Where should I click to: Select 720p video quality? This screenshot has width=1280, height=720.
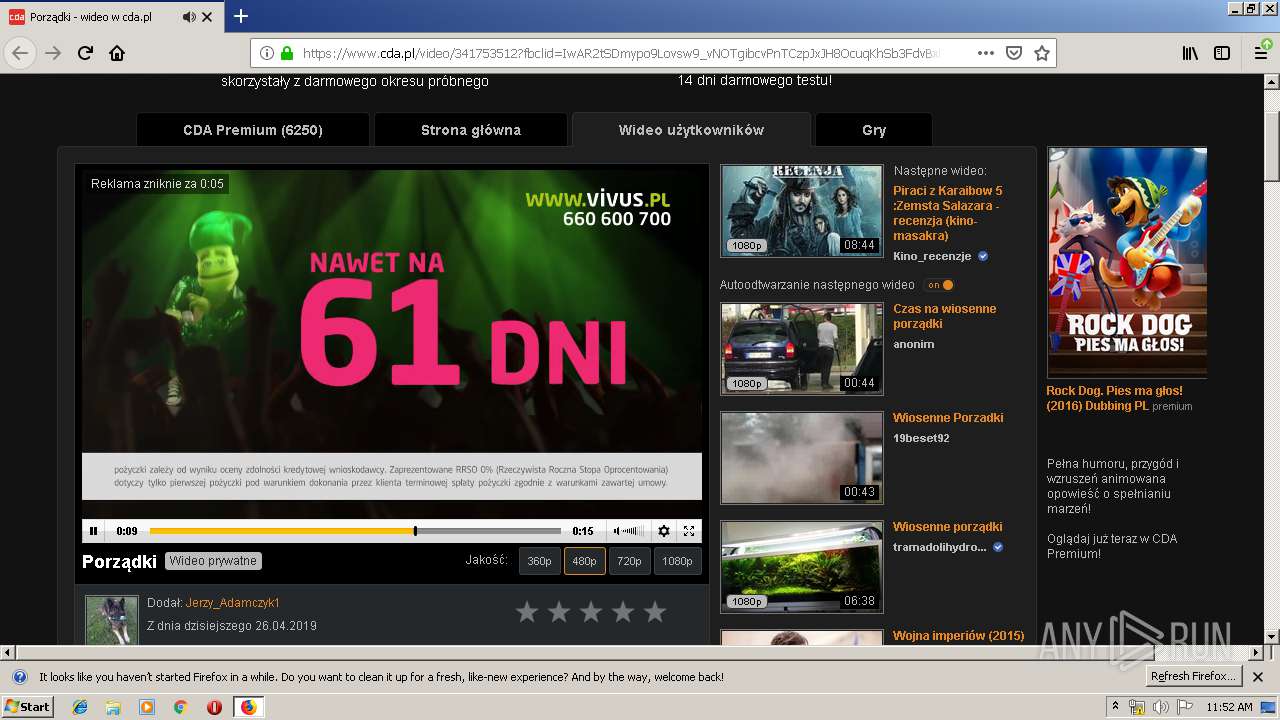click(629, 561)
